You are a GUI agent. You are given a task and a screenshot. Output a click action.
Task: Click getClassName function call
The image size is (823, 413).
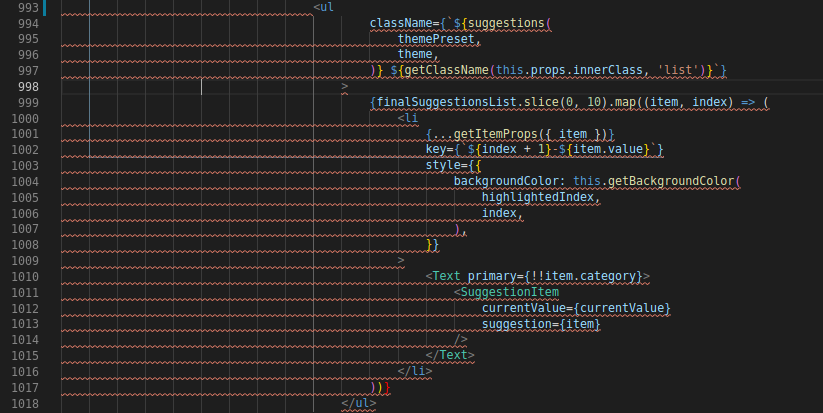tap(447, 70)
